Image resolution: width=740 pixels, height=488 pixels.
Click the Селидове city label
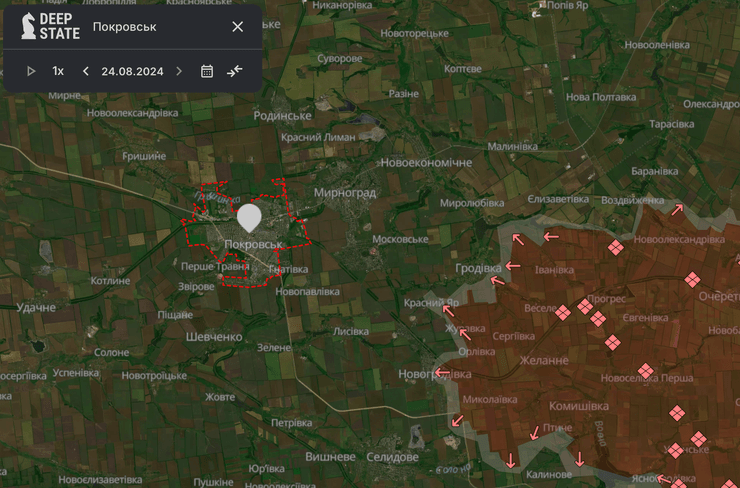pos(392,457)
